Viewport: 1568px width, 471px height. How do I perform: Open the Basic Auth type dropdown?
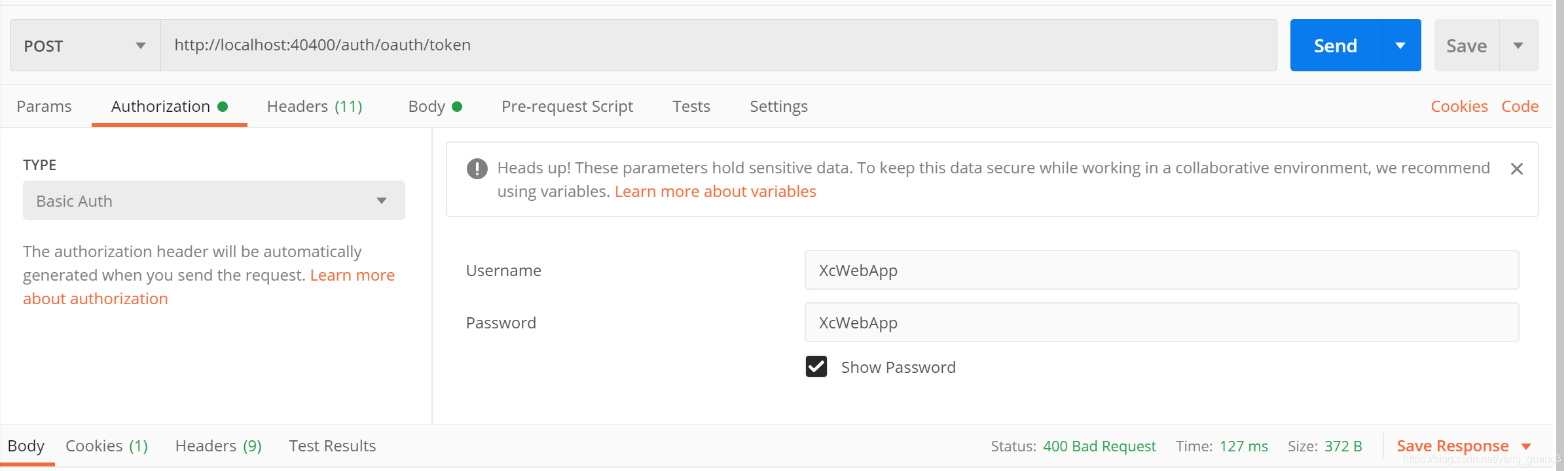tap(213, 201)
